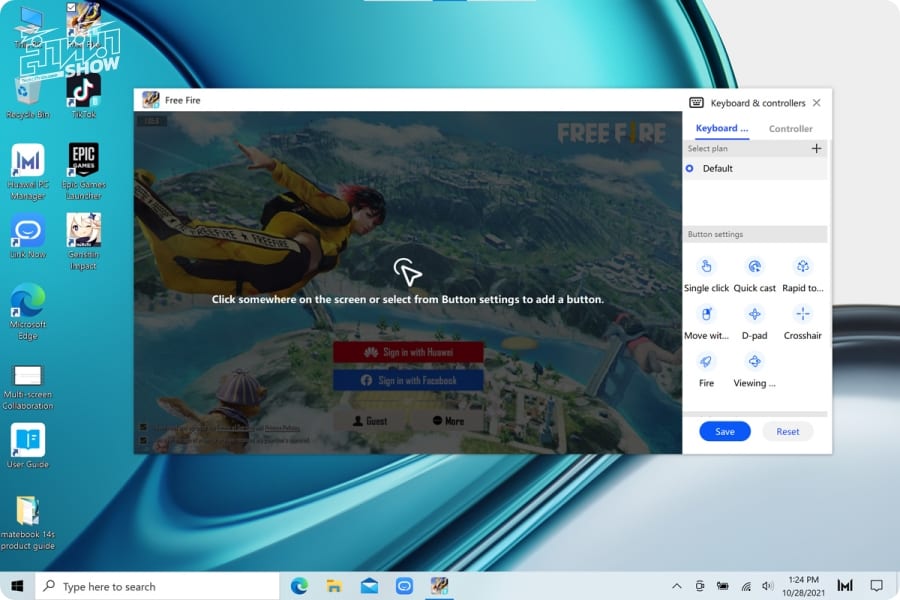Tick the second agreement checkbox in game
The height and width of the screenshot is (600, 900).
(x=143, y=440)
